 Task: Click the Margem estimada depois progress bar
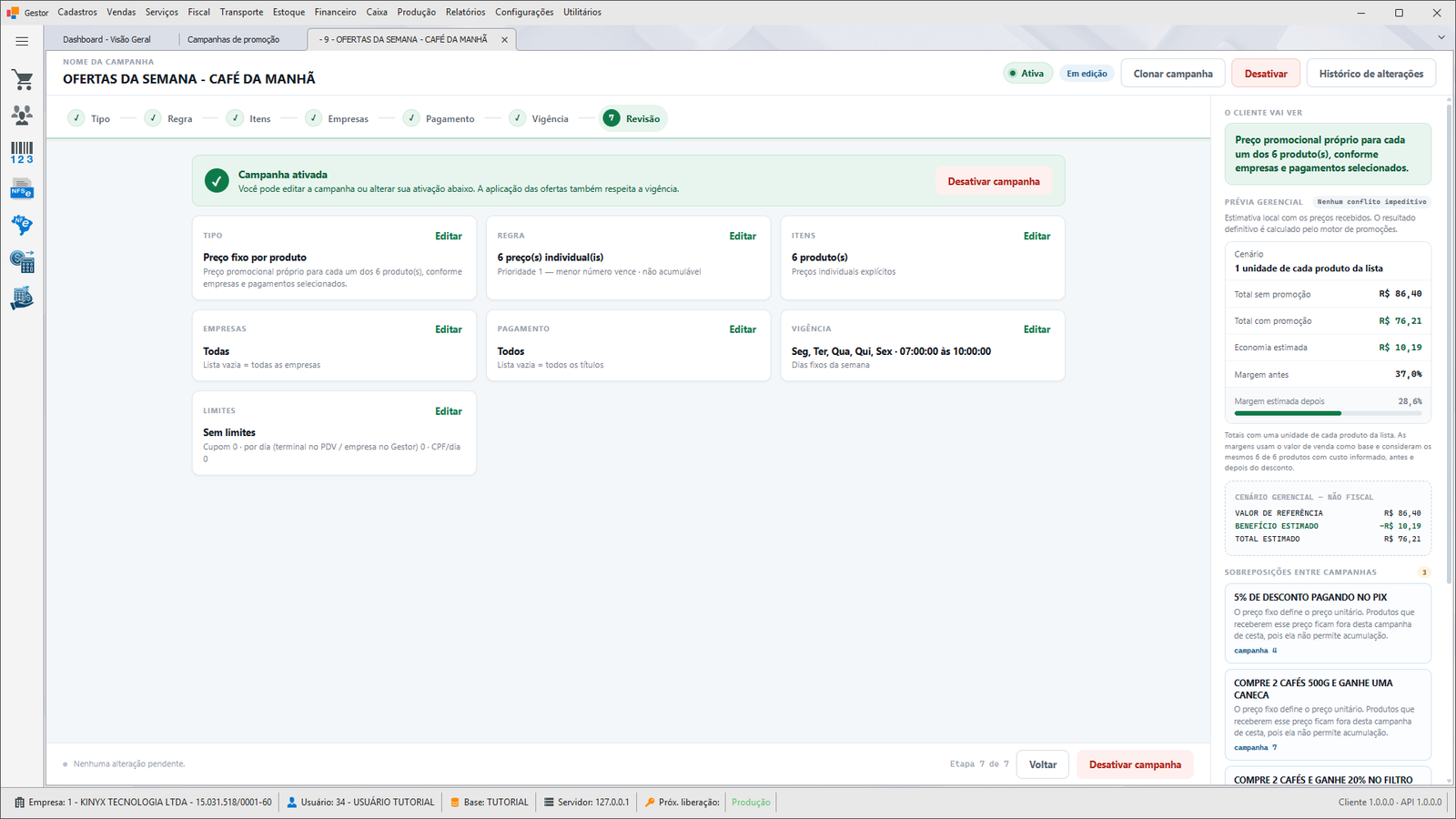1328,413
